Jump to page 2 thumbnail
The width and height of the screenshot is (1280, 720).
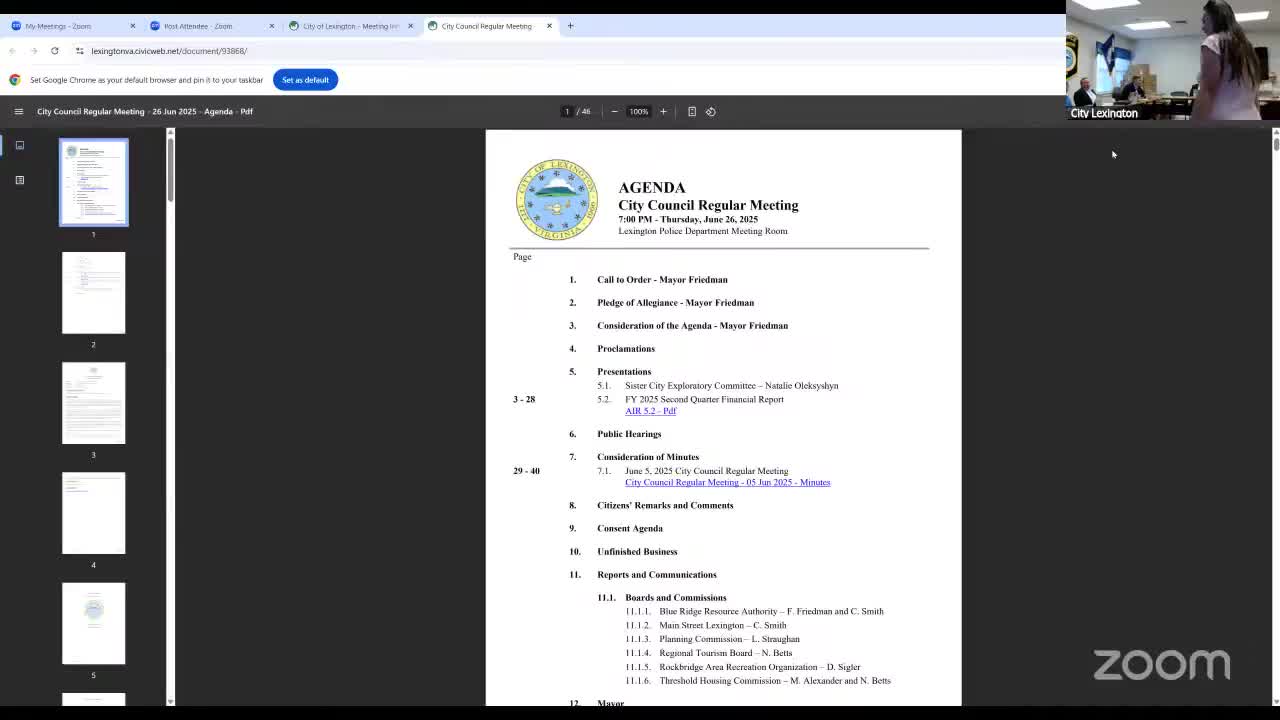(x=94, y=293)
